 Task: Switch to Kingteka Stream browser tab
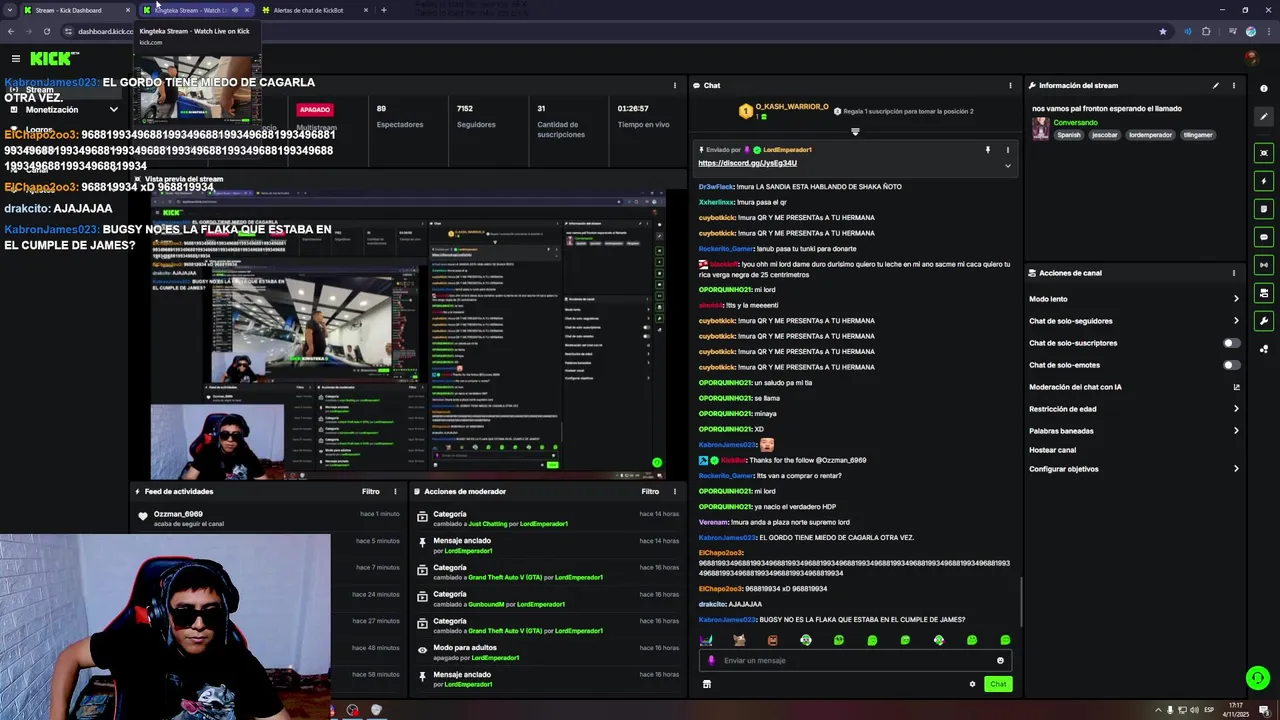pos(196,10)
